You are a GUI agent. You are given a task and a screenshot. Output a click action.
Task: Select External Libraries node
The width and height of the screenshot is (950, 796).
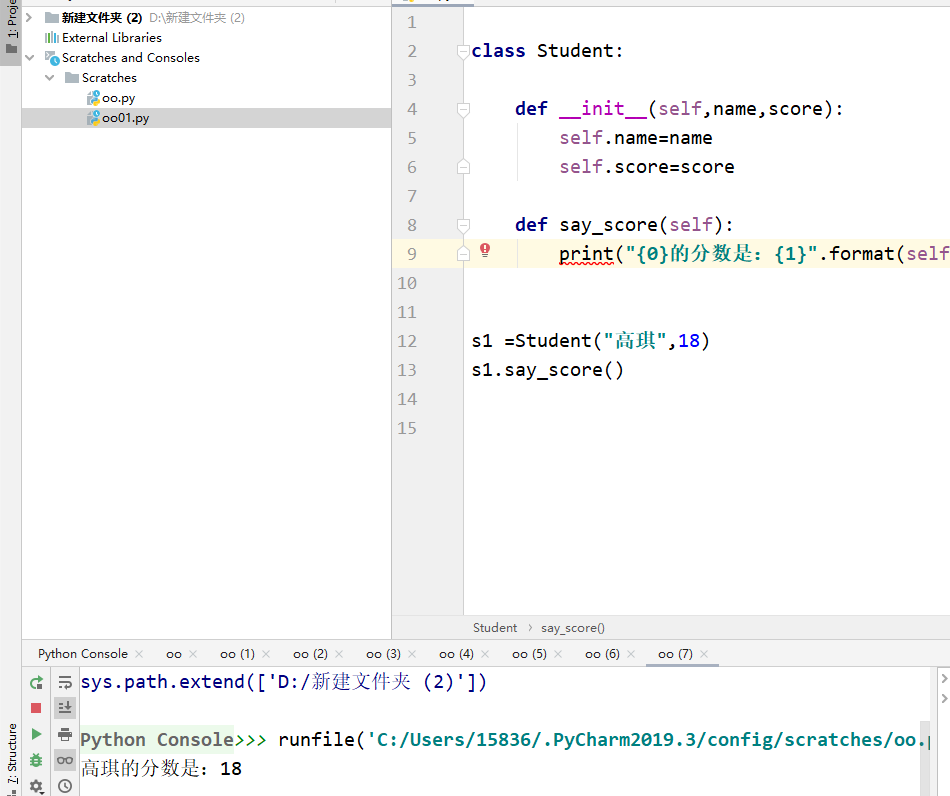[x=111, y=38]
